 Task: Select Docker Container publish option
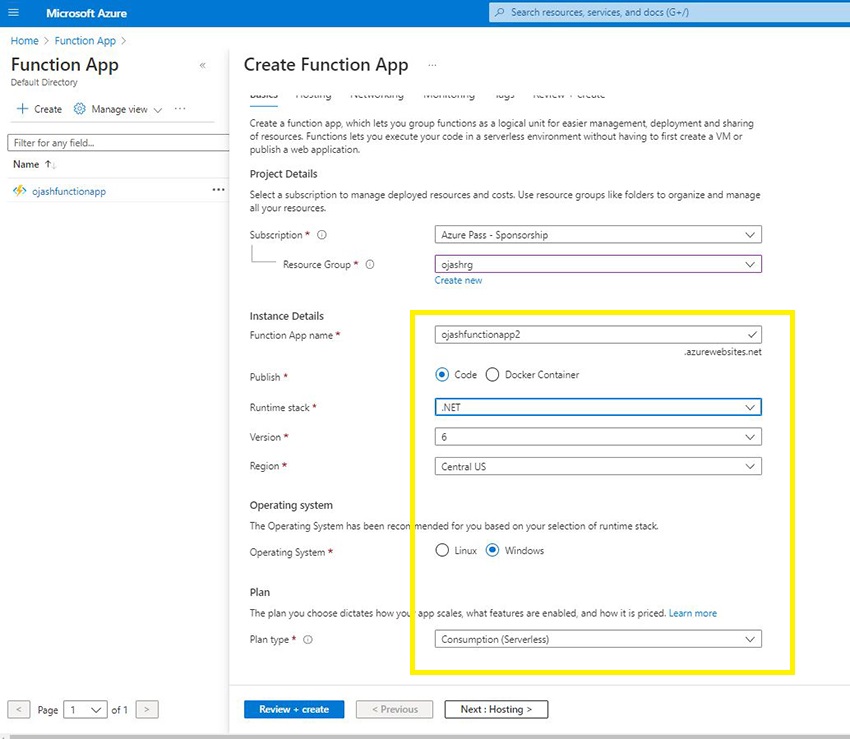492,375
